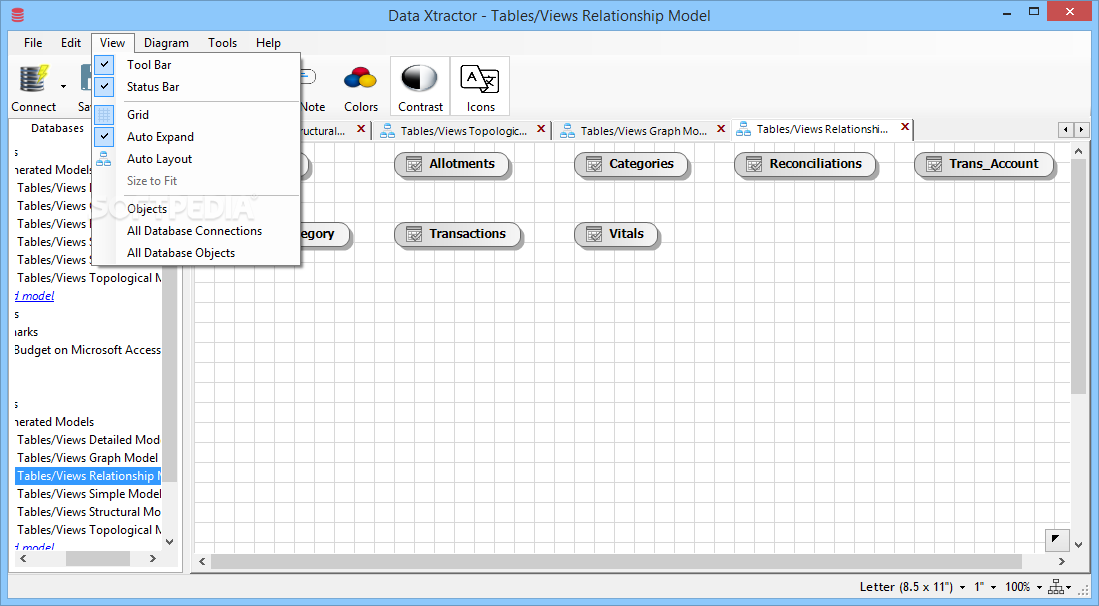Select the Trans_Account table node
The image size is (1099, 606).
click(x=984, y=165)
